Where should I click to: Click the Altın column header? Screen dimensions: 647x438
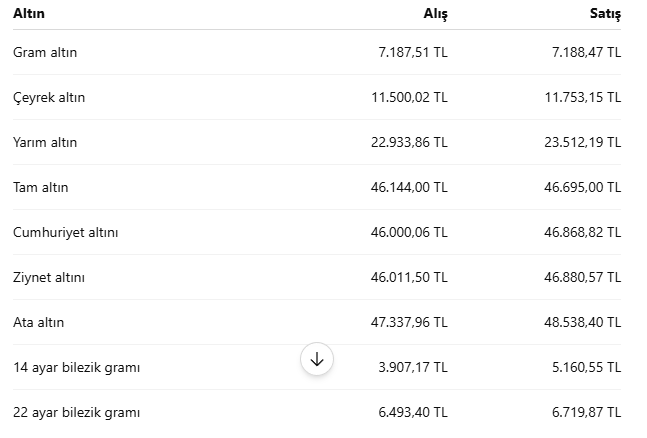tap(29, 13)
